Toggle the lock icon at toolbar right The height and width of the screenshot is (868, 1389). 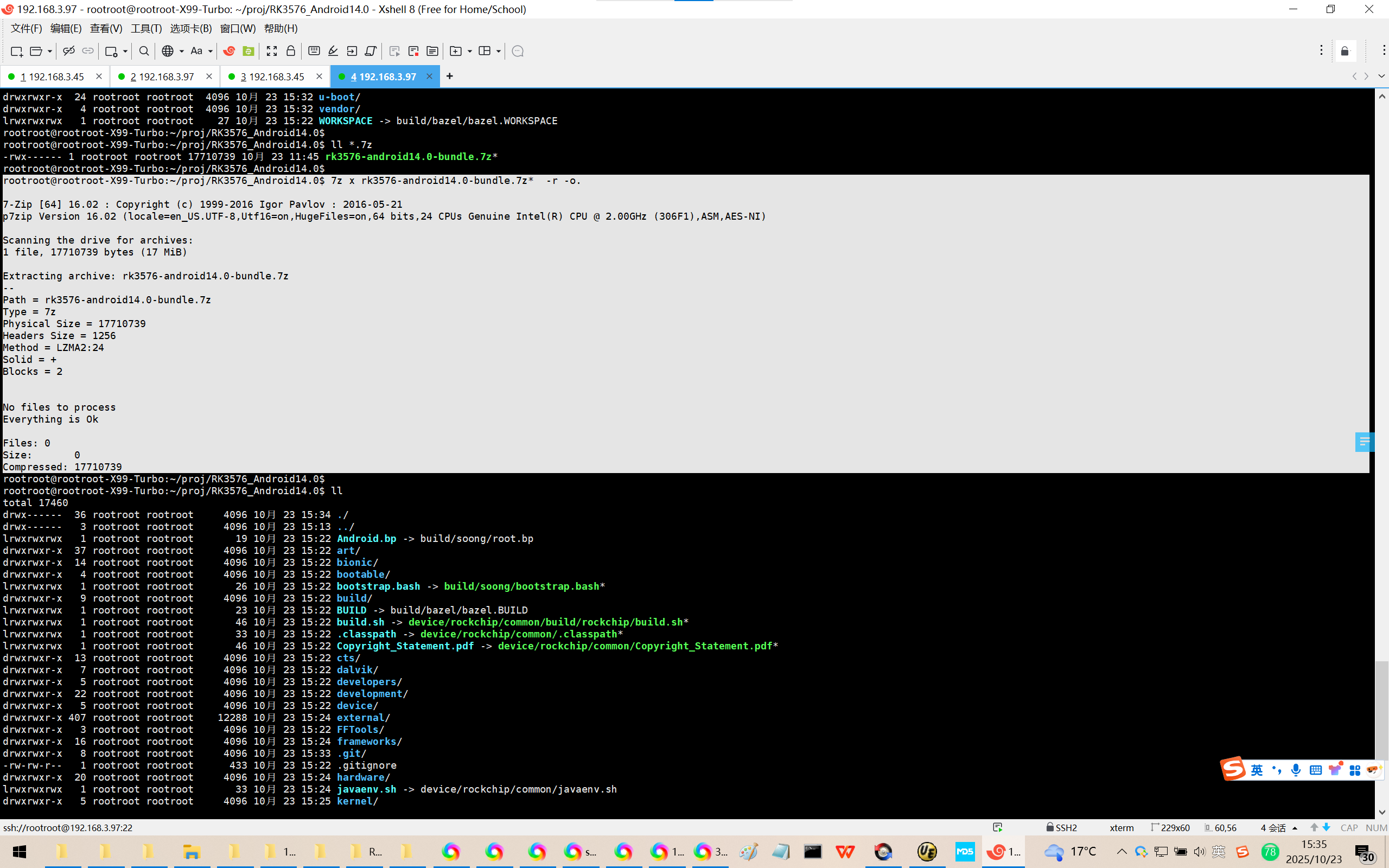[x=1345, y=51]
